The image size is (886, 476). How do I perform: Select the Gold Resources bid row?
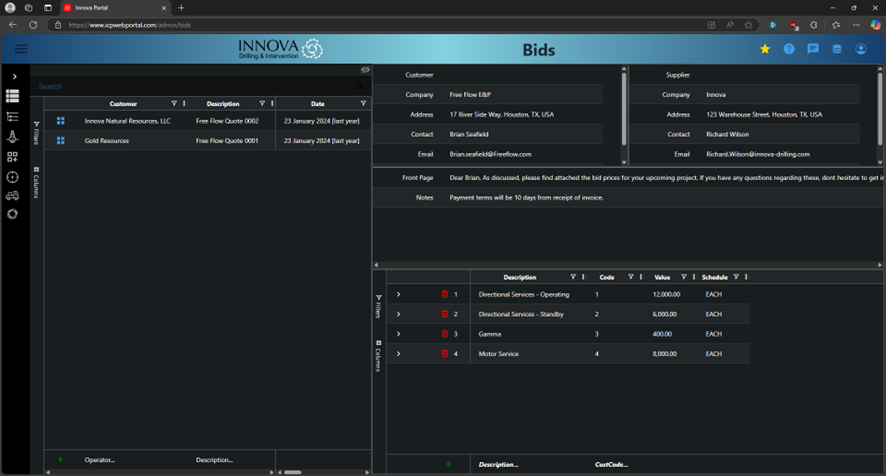pos(107,141)
